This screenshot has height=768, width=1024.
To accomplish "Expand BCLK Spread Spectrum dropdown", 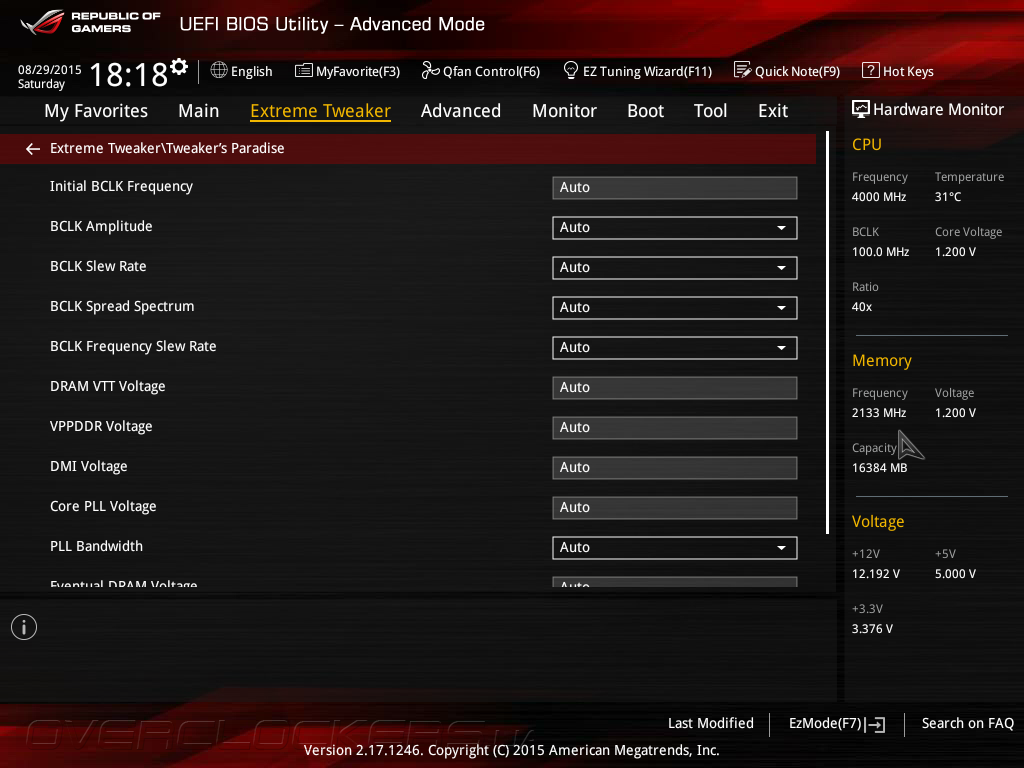I will coord(675,308).
